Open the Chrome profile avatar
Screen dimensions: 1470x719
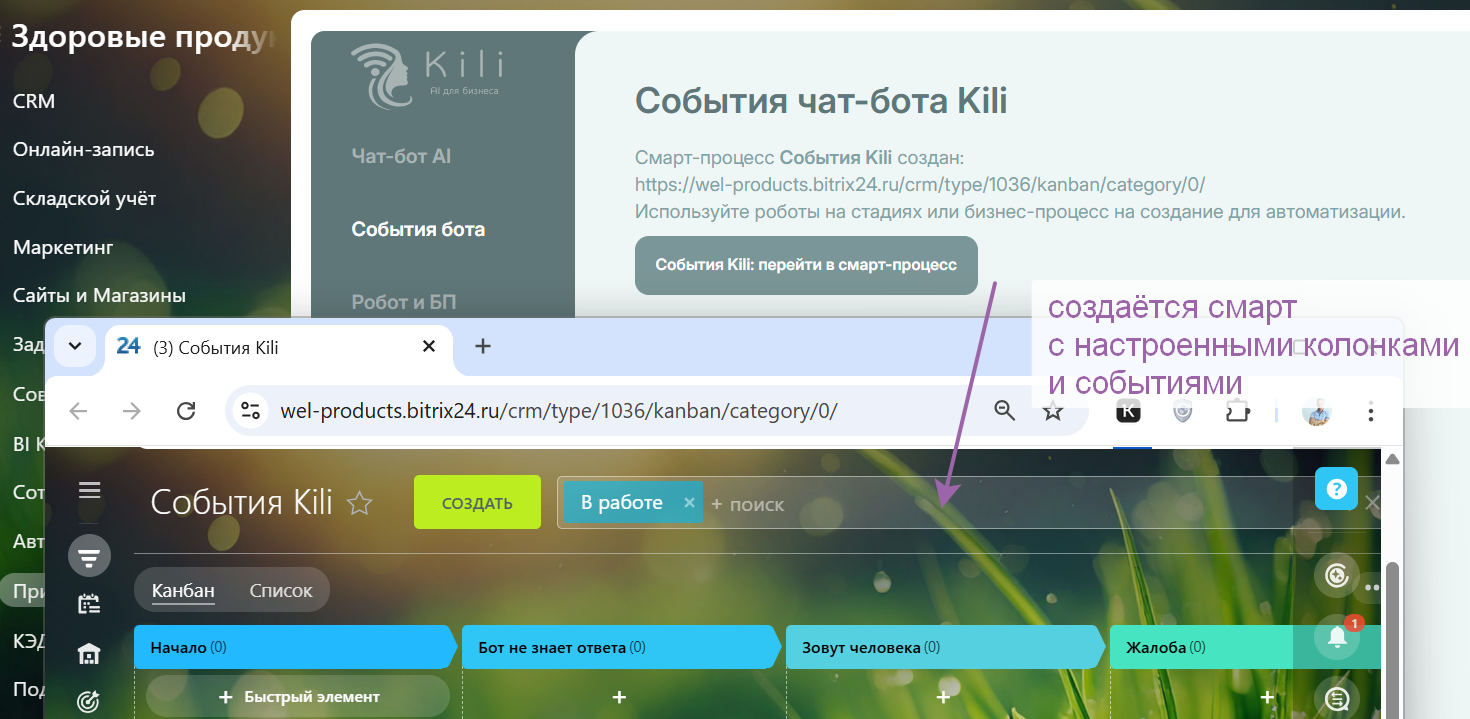[x=1317, y=411]
